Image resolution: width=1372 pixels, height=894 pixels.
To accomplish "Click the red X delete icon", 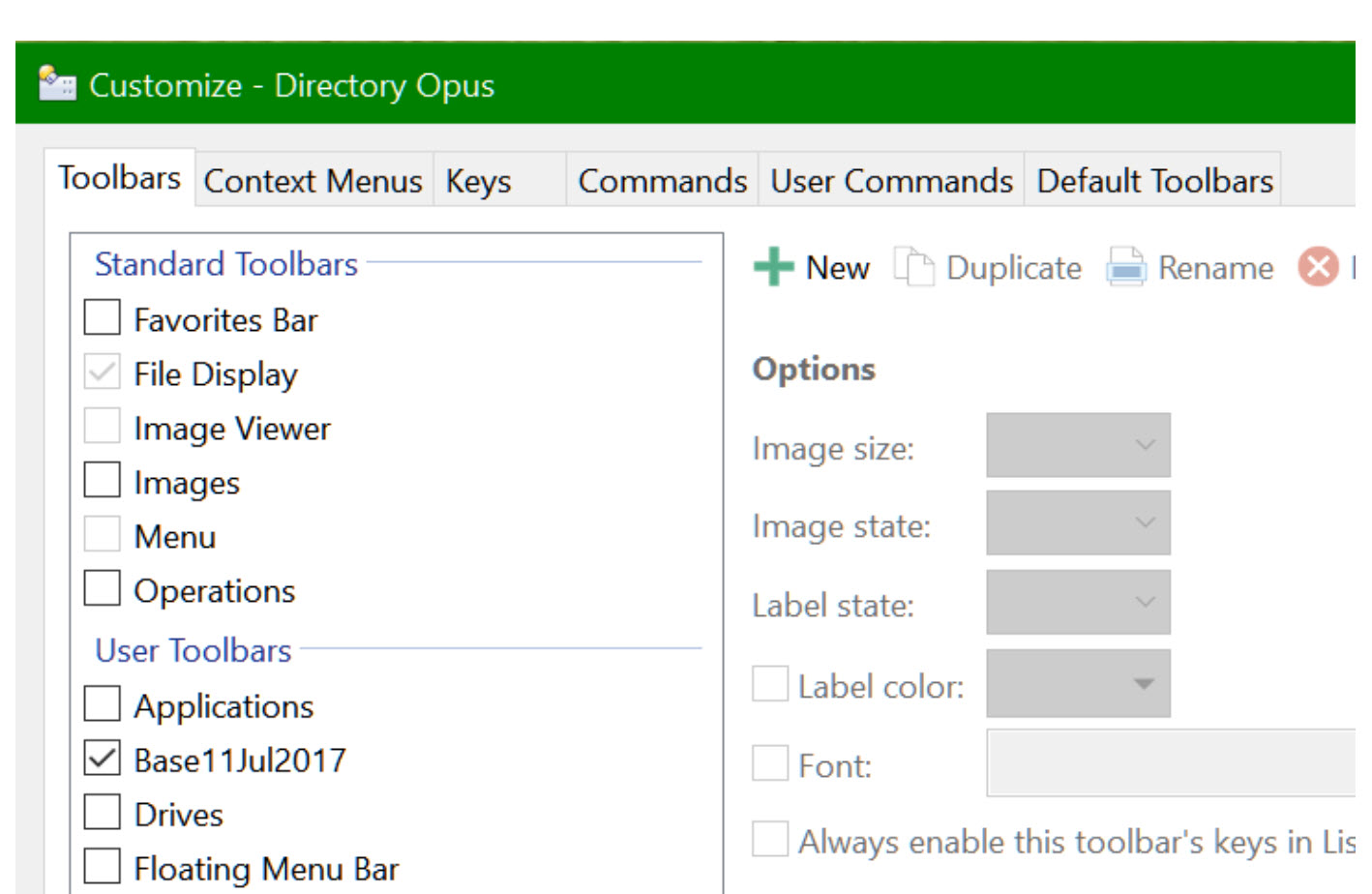I will click(x=1318, y=267).
